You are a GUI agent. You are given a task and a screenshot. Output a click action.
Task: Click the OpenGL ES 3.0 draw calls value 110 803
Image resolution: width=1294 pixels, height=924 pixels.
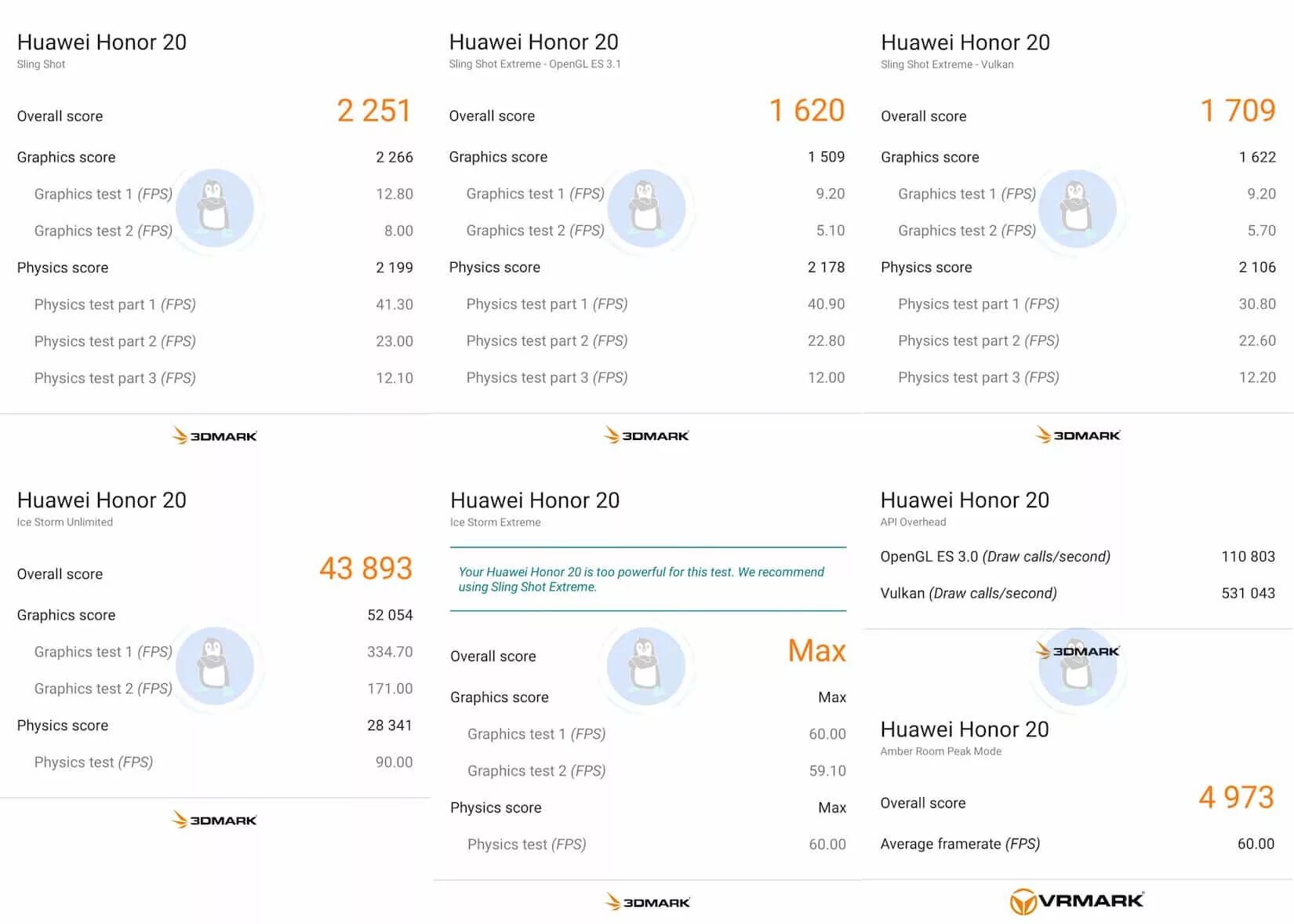pos(1248,557)
